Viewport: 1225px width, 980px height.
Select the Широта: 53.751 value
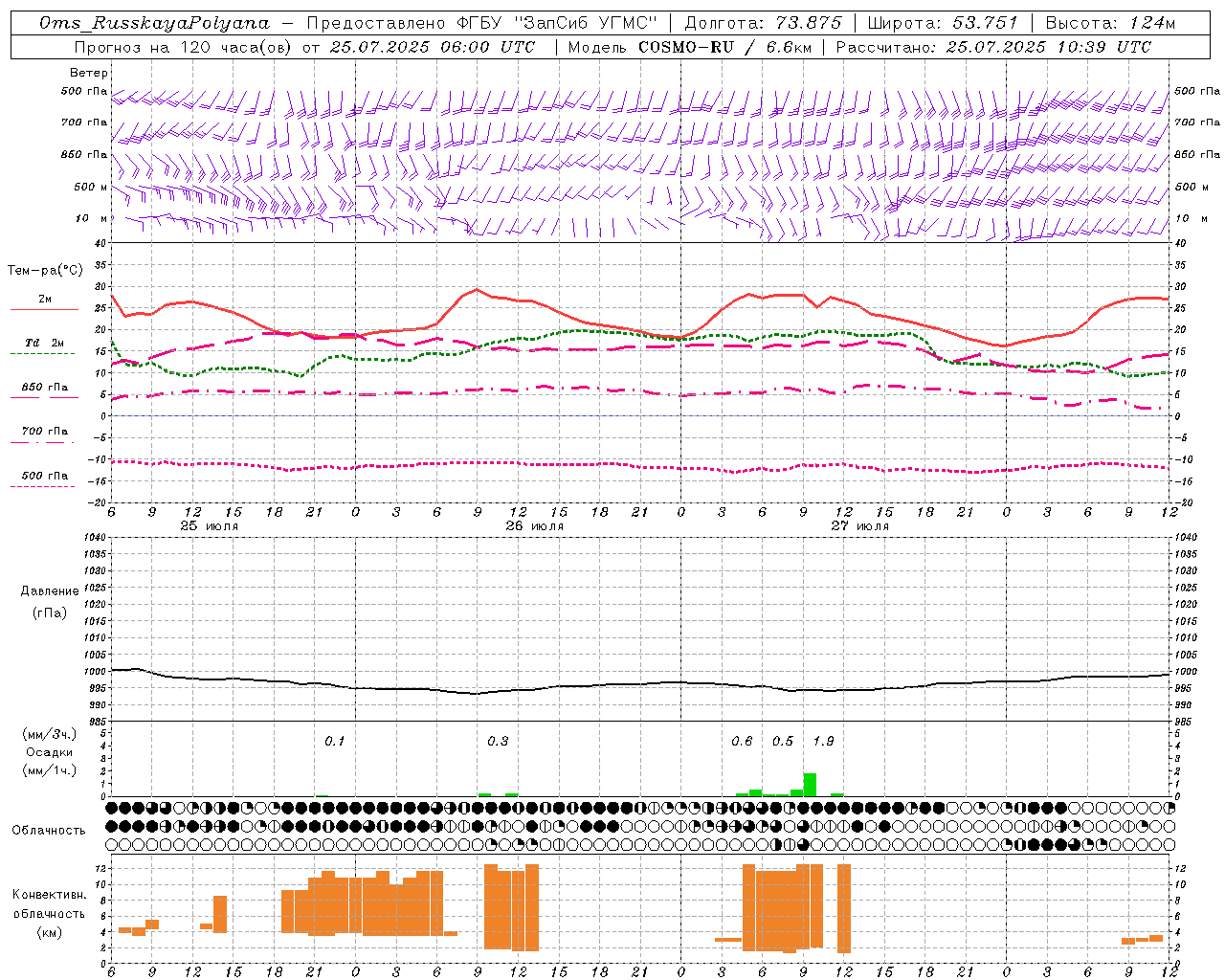pyautogui.click(x=944, y=23)
